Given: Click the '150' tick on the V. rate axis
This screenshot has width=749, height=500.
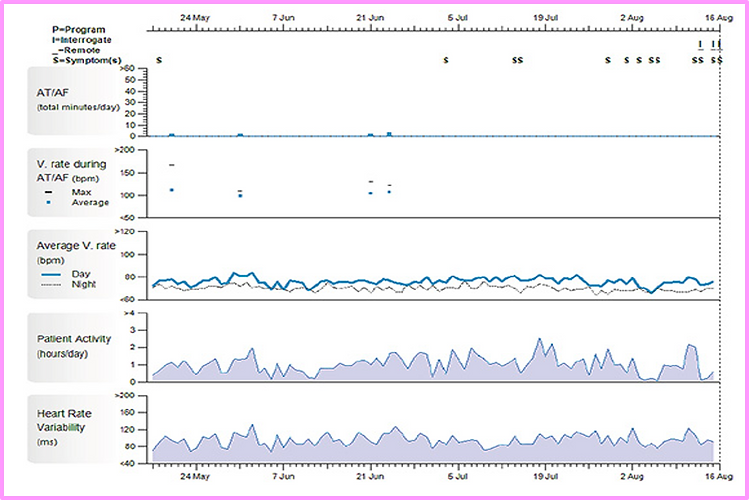Looking at the screenshot, I should click(128, 173).
